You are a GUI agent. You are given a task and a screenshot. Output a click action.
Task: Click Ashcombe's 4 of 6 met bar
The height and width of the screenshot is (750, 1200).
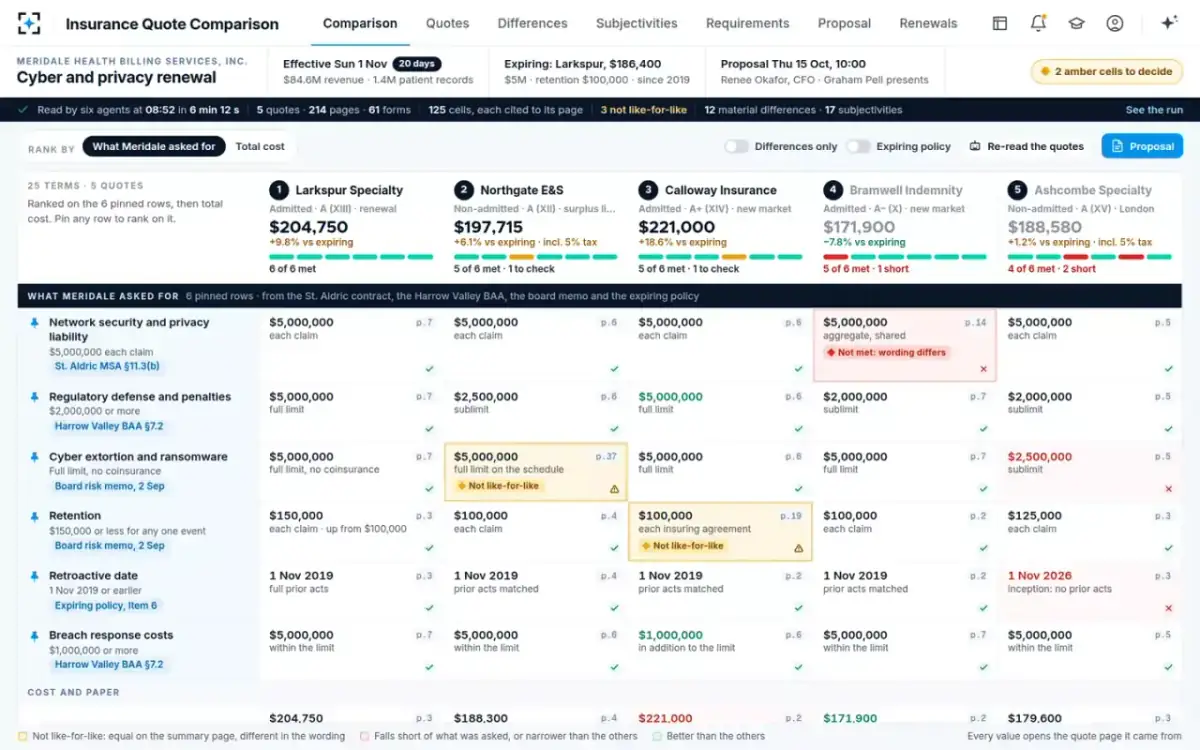coord(1090,257)
